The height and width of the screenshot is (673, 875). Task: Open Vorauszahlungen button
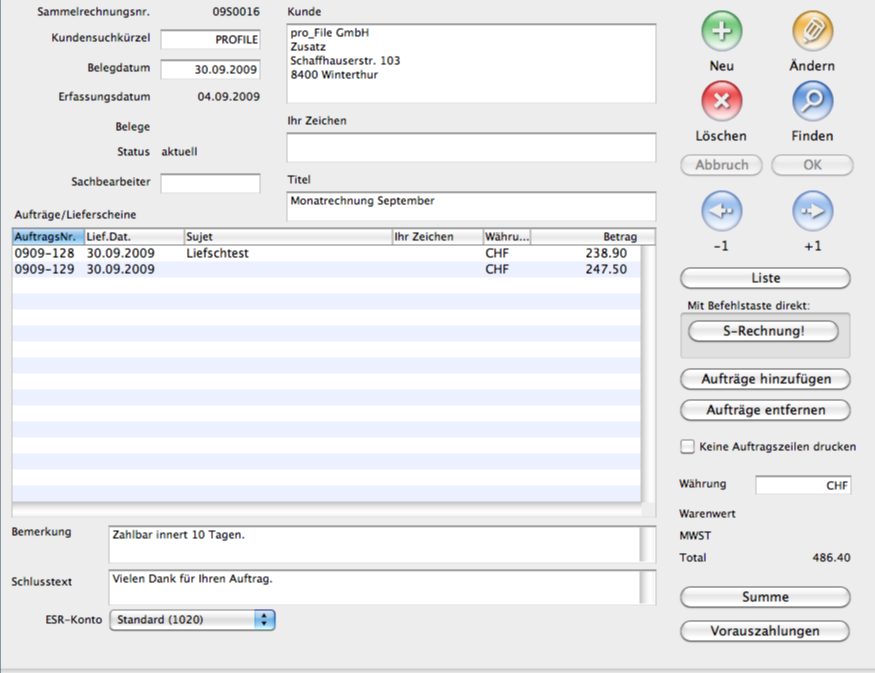coord(765,631)
